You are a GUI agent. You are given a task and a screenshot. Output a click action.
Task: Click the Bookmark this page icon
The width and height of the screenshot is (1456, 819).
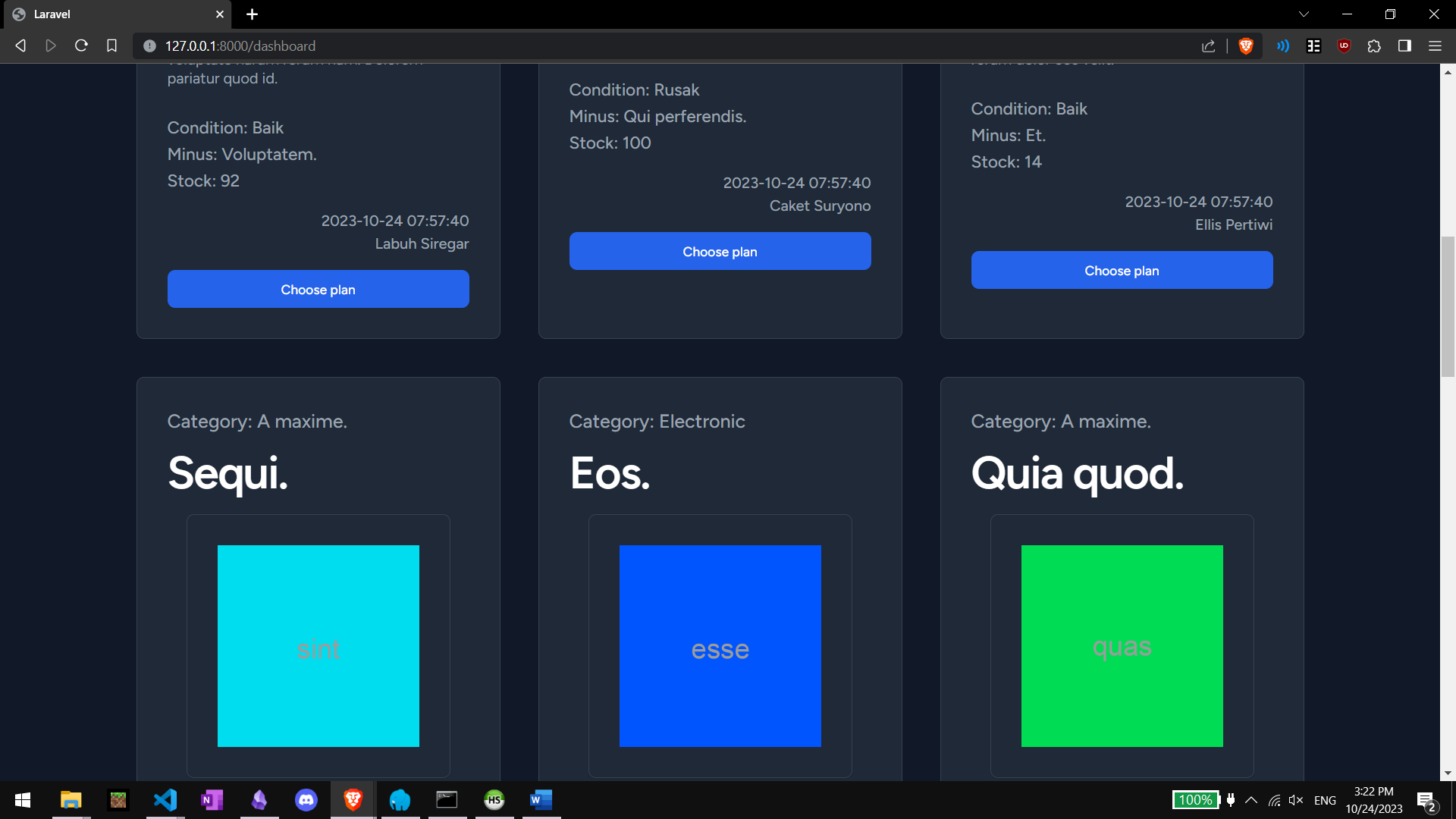[112, 45]
